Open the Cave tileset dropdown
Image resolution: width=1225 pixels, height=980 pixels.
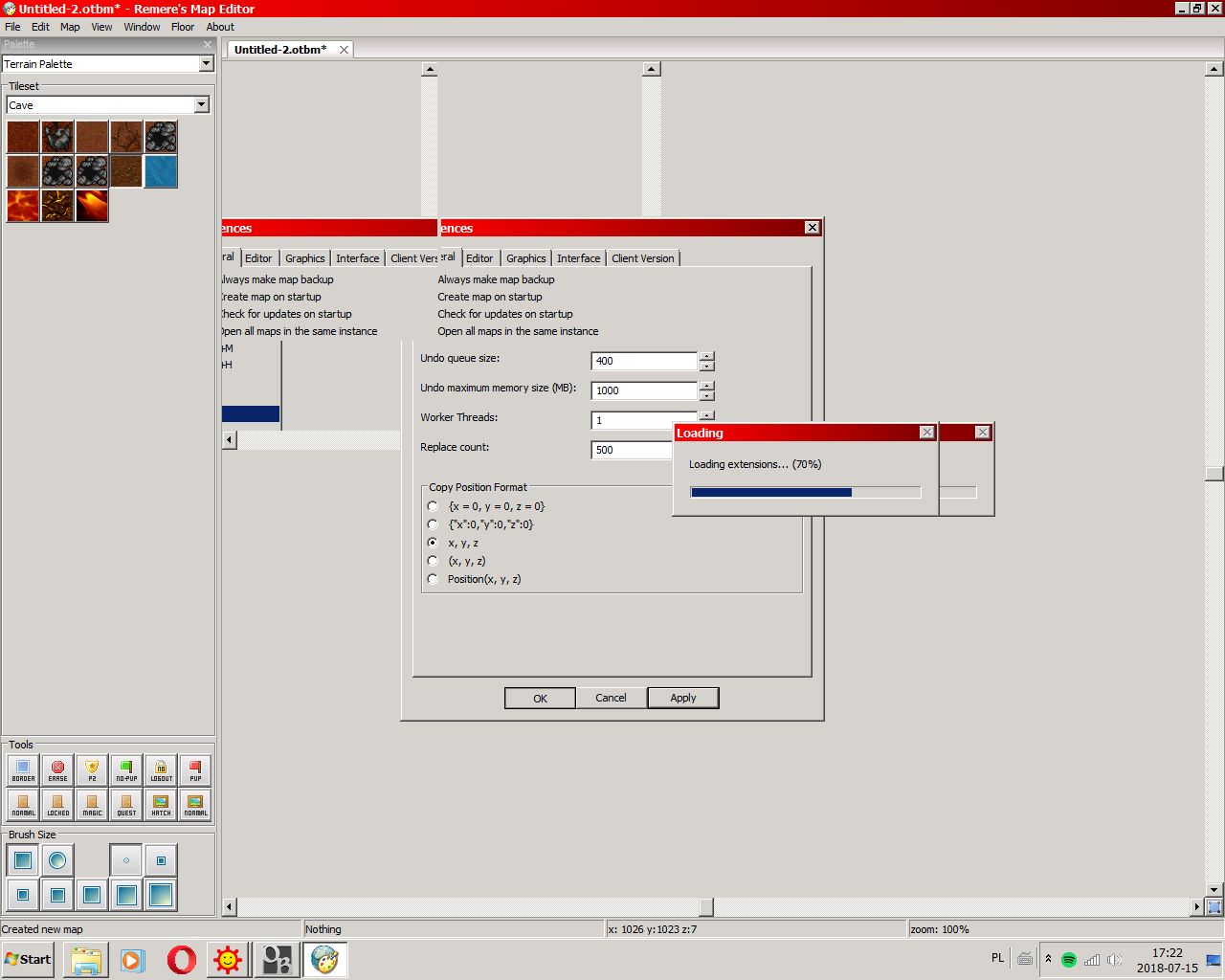click(x=201, y=105)
